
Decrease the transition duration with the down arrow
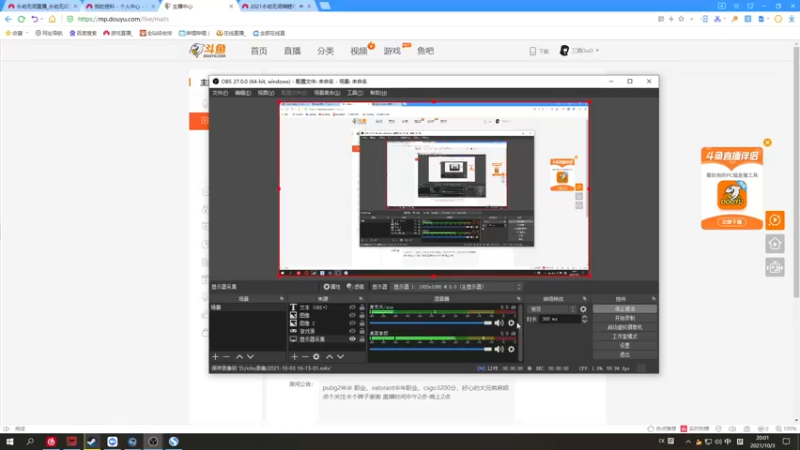pyautogui.click(x=584, y=321)
